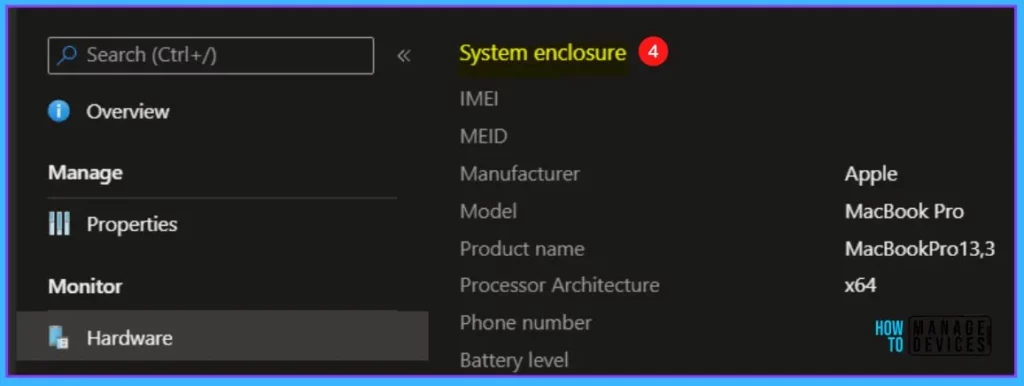Select the MacBookPro13,3 value
Screen dimensions: 1024x386
tap(920, 249)
